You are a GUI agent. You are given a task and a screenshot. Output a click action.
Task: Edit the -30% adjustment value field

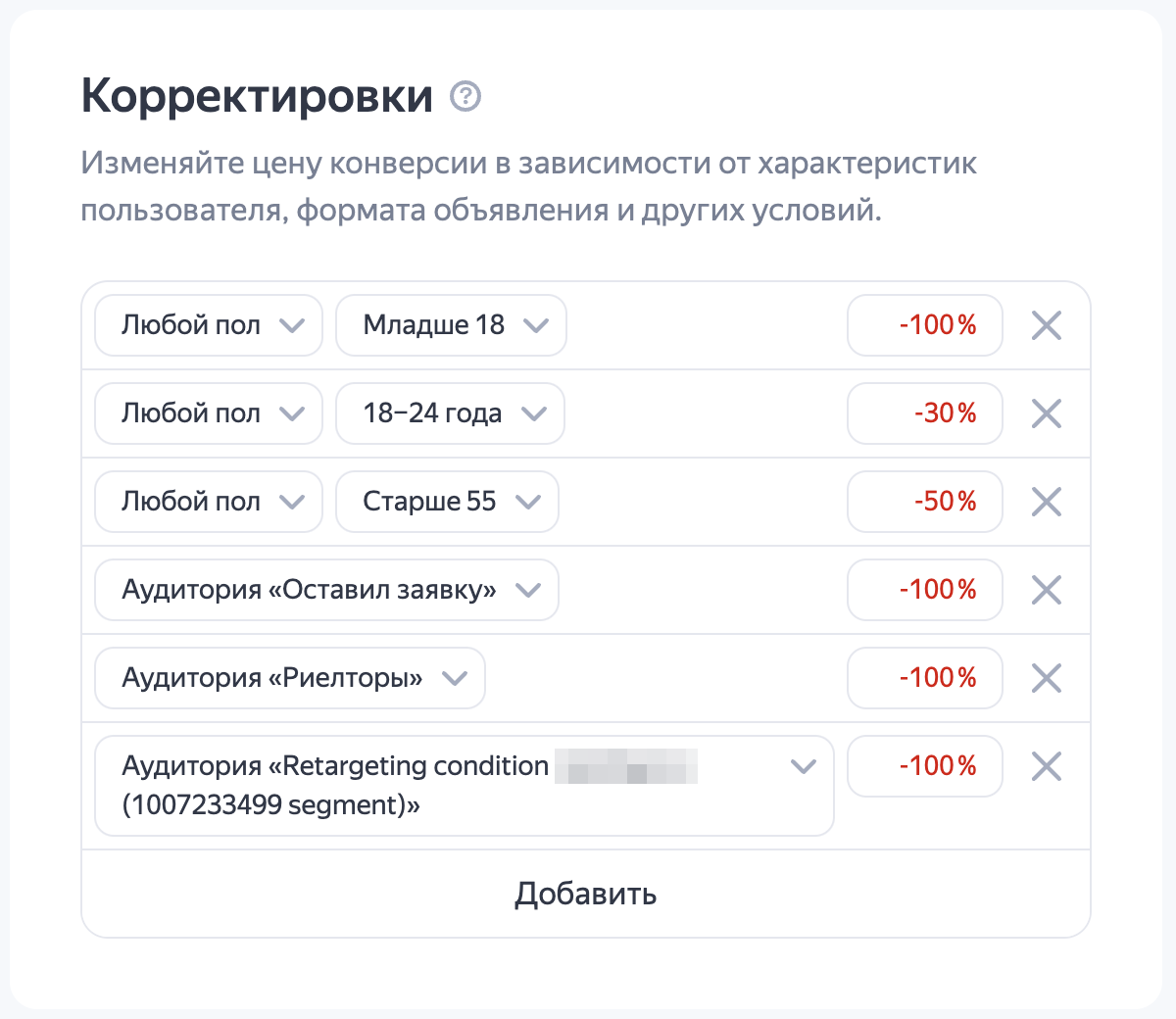(925, 413)
